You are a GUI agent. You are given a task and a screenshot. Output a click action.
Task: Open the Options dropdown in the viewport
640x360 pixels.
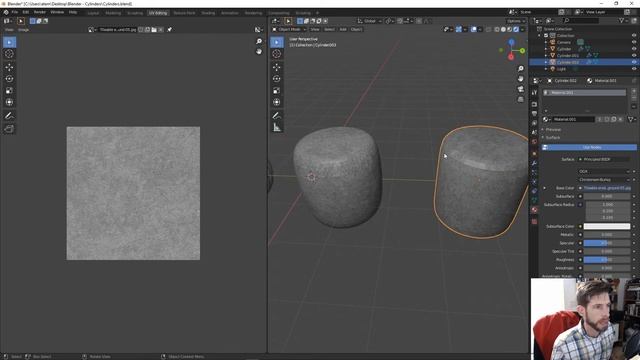[x=516, y=21]
